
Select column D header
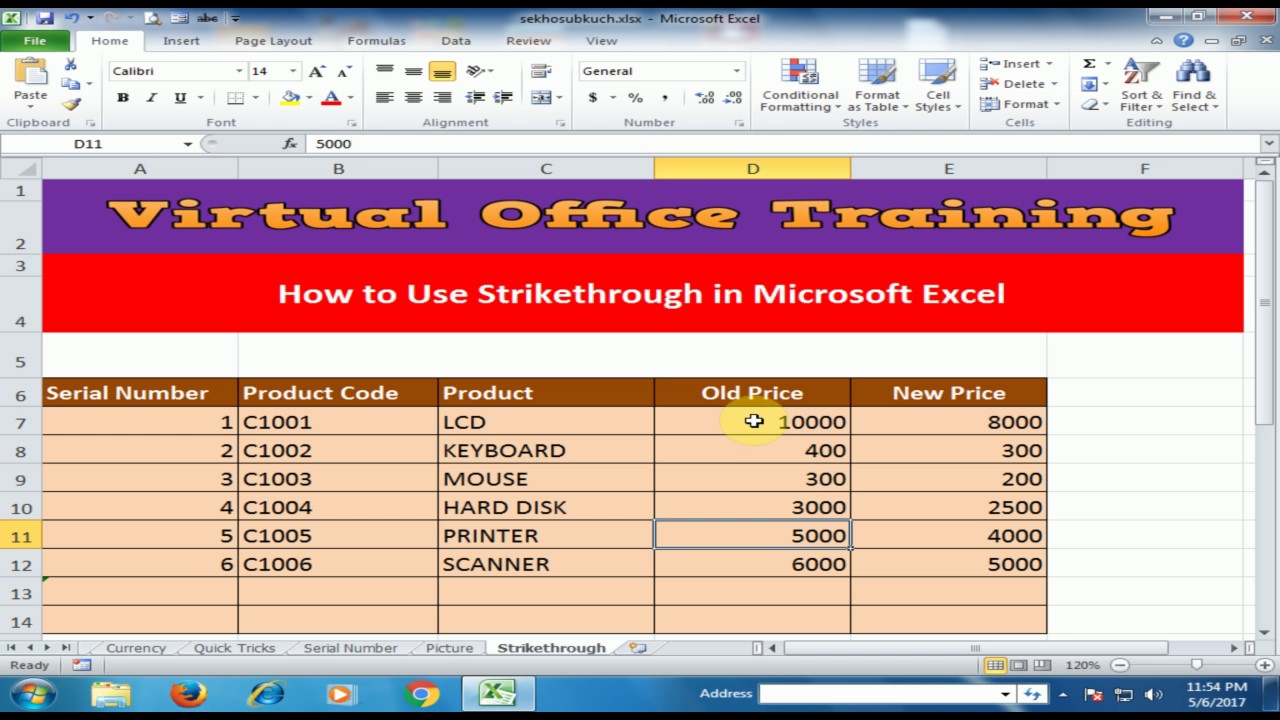(x=752, y=169)
